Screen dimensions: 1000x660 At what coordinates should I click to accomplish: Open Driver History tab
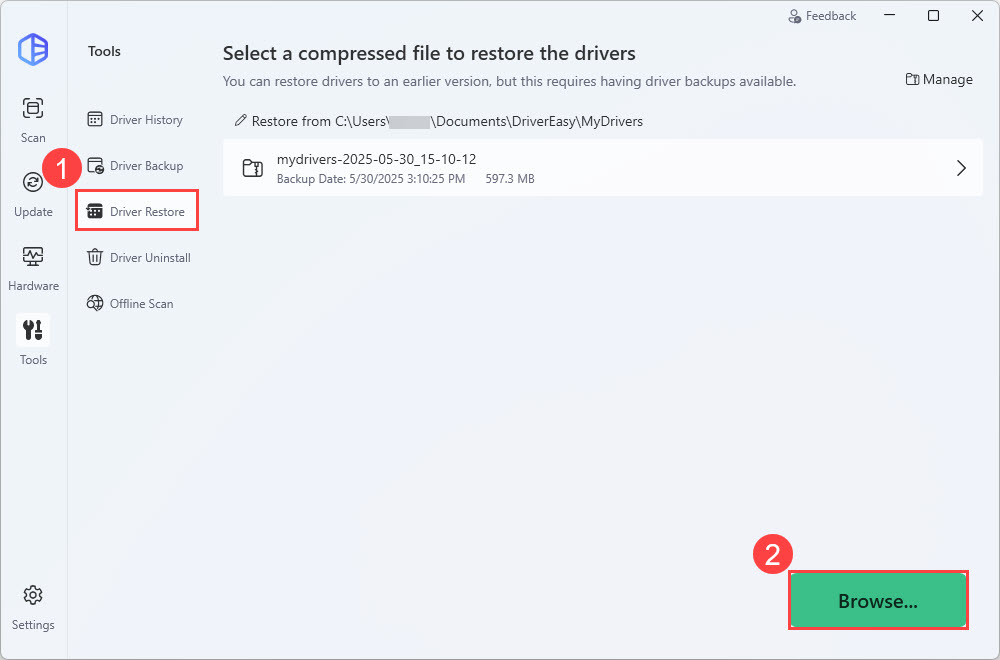(136, 120)
